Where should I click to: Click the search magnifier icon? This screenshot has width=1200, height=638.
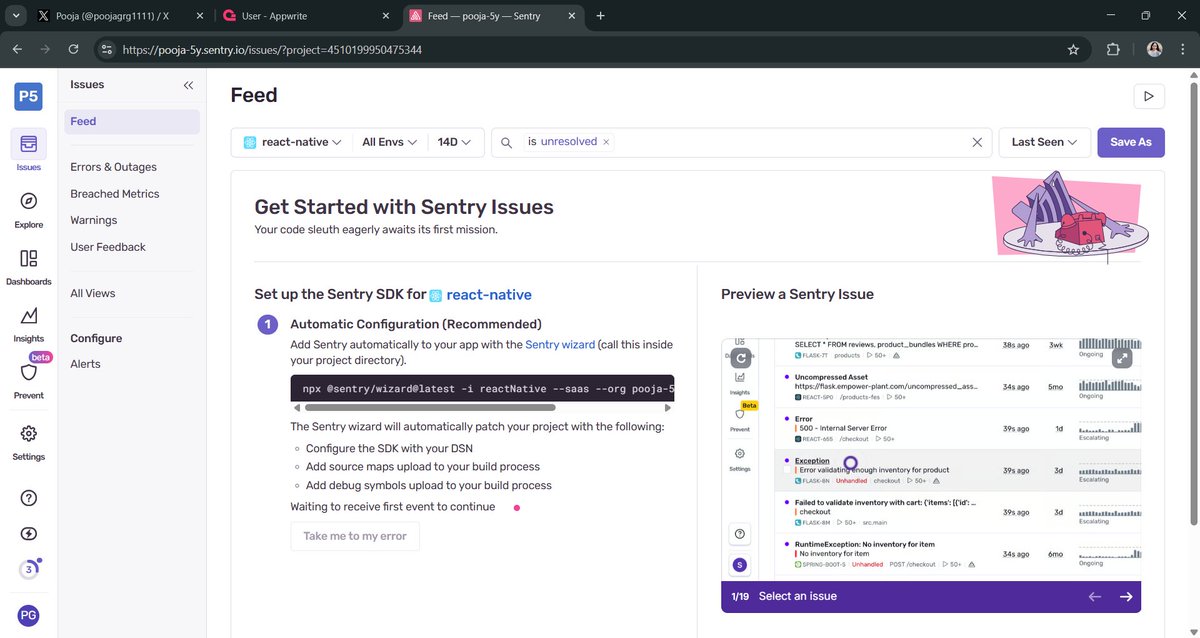[508, 142]
